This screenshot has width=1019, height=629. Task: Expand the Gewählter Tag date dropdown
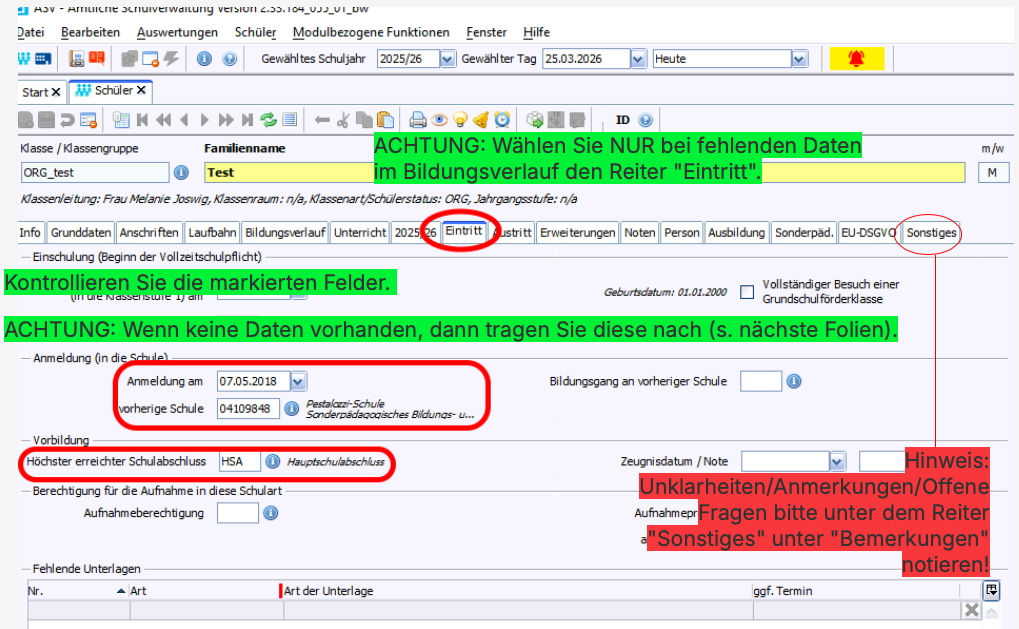(638, 59)
